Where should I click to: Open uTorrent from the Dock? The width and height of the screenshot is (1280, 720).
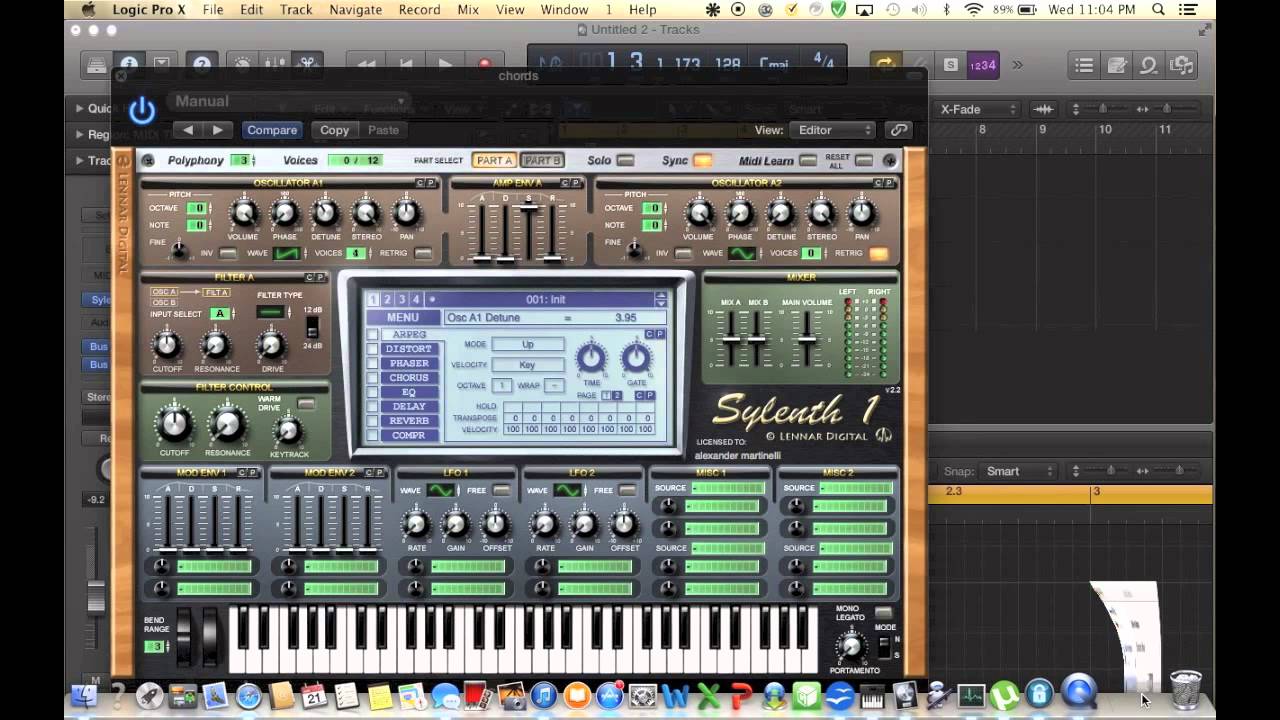(x=1005, y=694)
